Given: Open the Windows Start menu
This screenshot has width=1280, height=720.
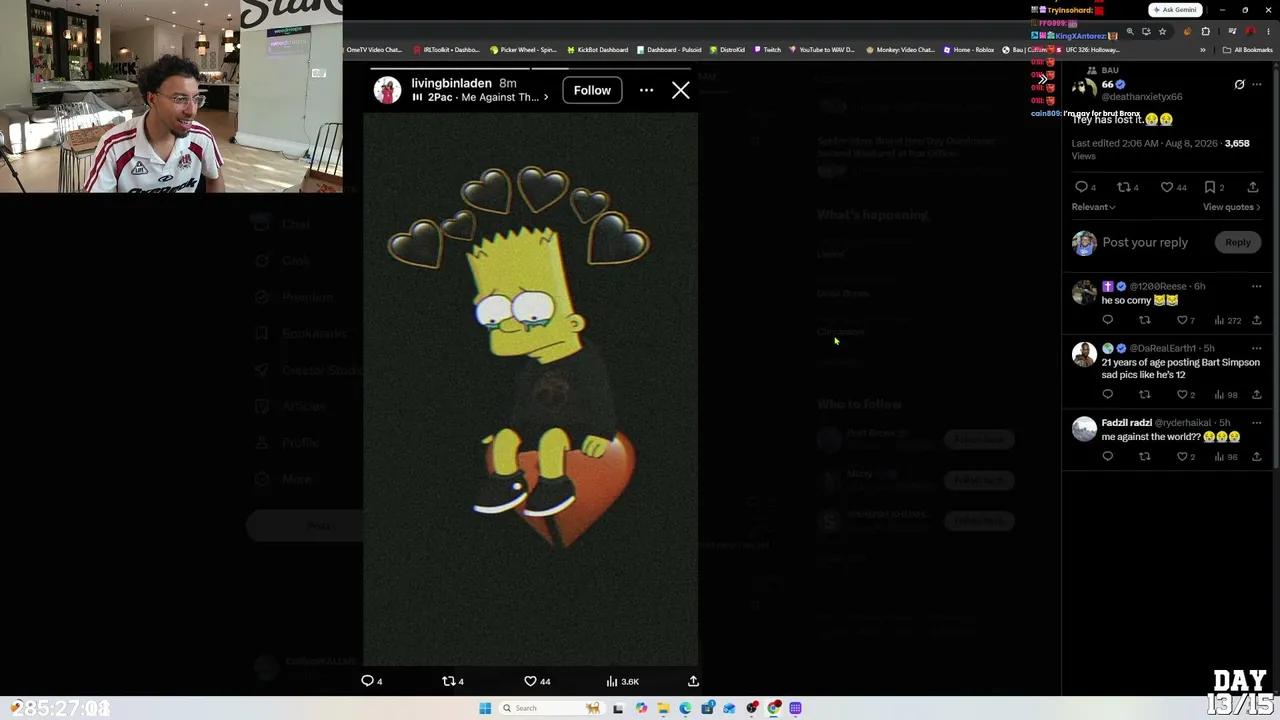Looking at the screenshot, I should (x=485, y=708).
